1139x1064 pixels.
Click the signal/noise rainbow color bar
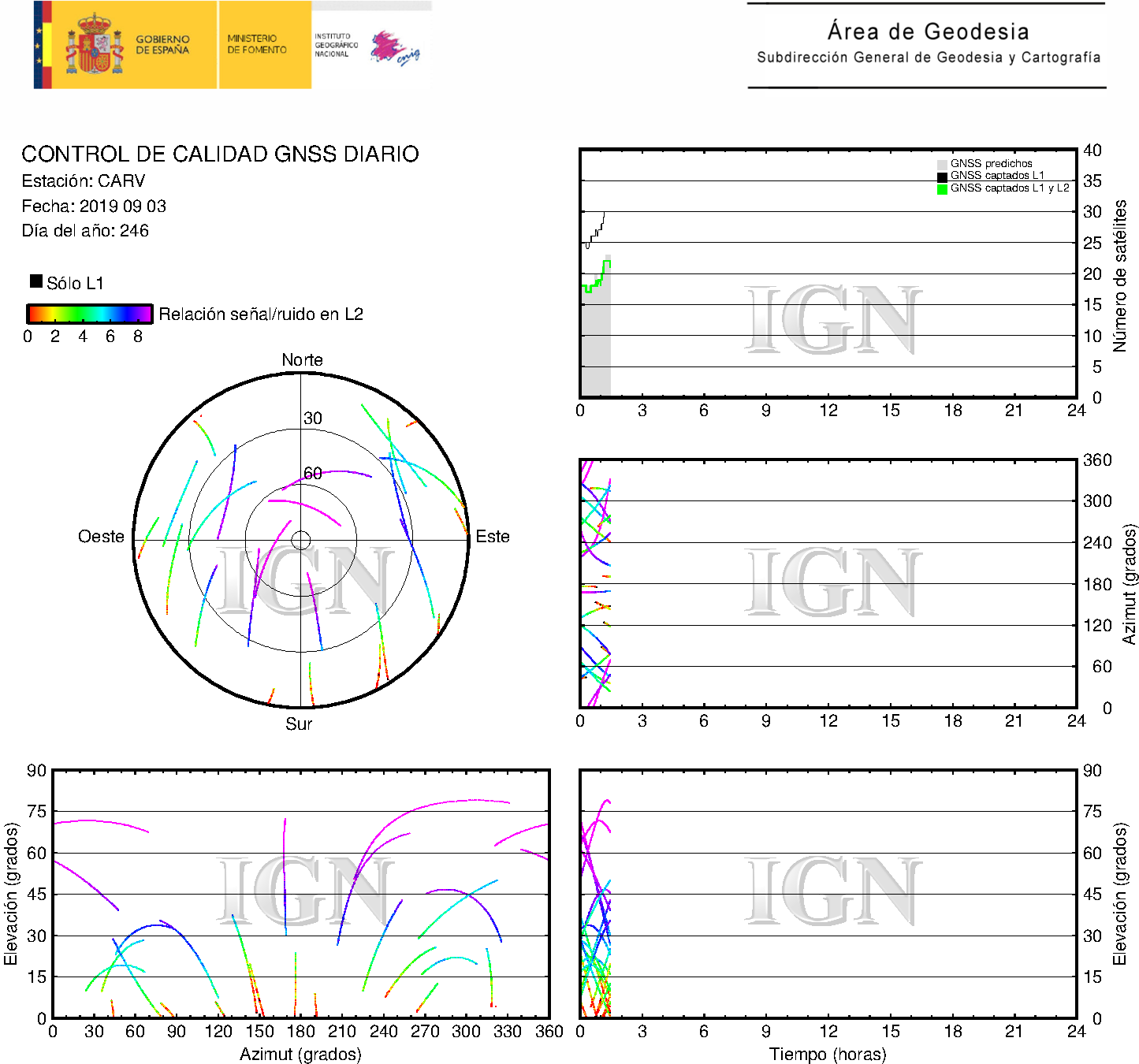pyautogui.click(x=89, y=314)
